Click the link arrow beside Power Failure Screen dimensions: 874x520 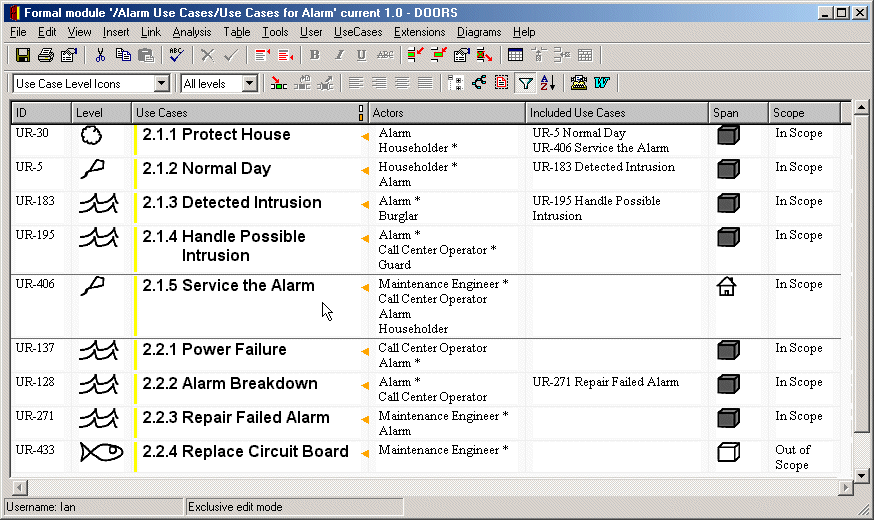point(365,352)
